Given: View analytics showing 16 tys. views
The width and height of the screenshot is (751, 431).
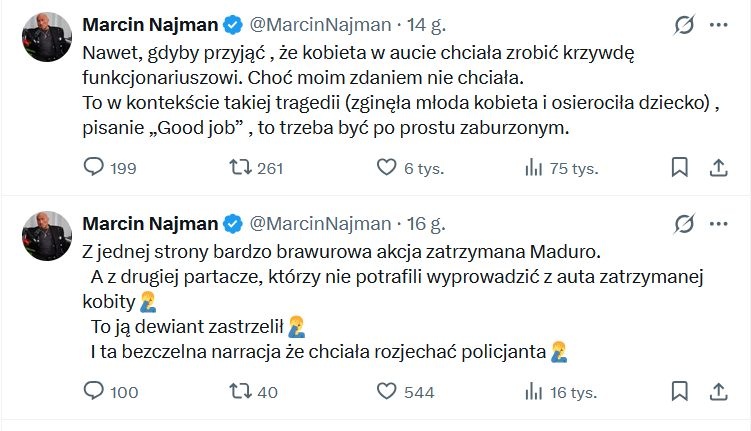Looking at the screenshot, I should point(534,392).
